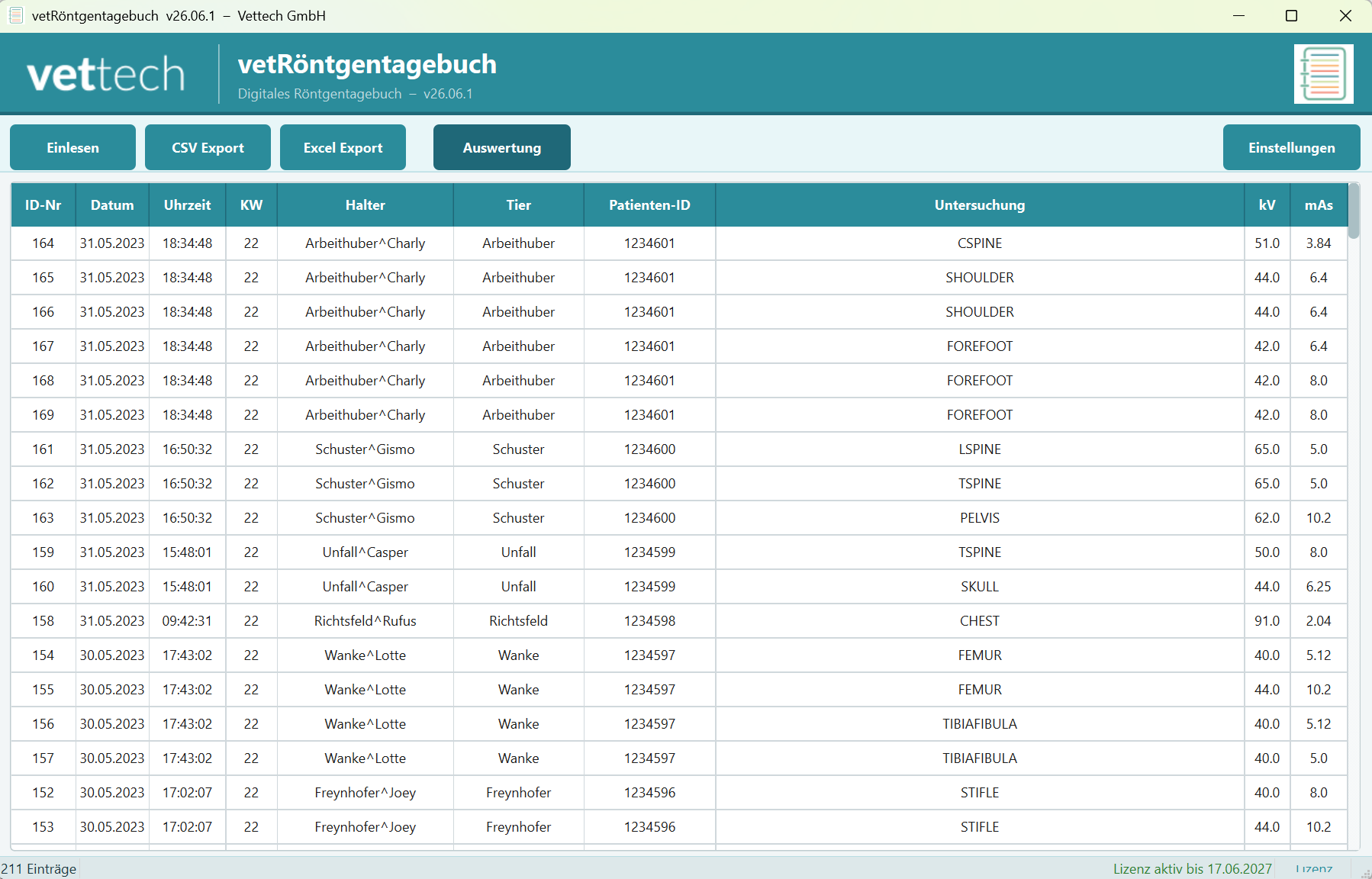1372x879 pixels.
Task: Click ID 167 in the table
Action: click(x=43, y=346)
